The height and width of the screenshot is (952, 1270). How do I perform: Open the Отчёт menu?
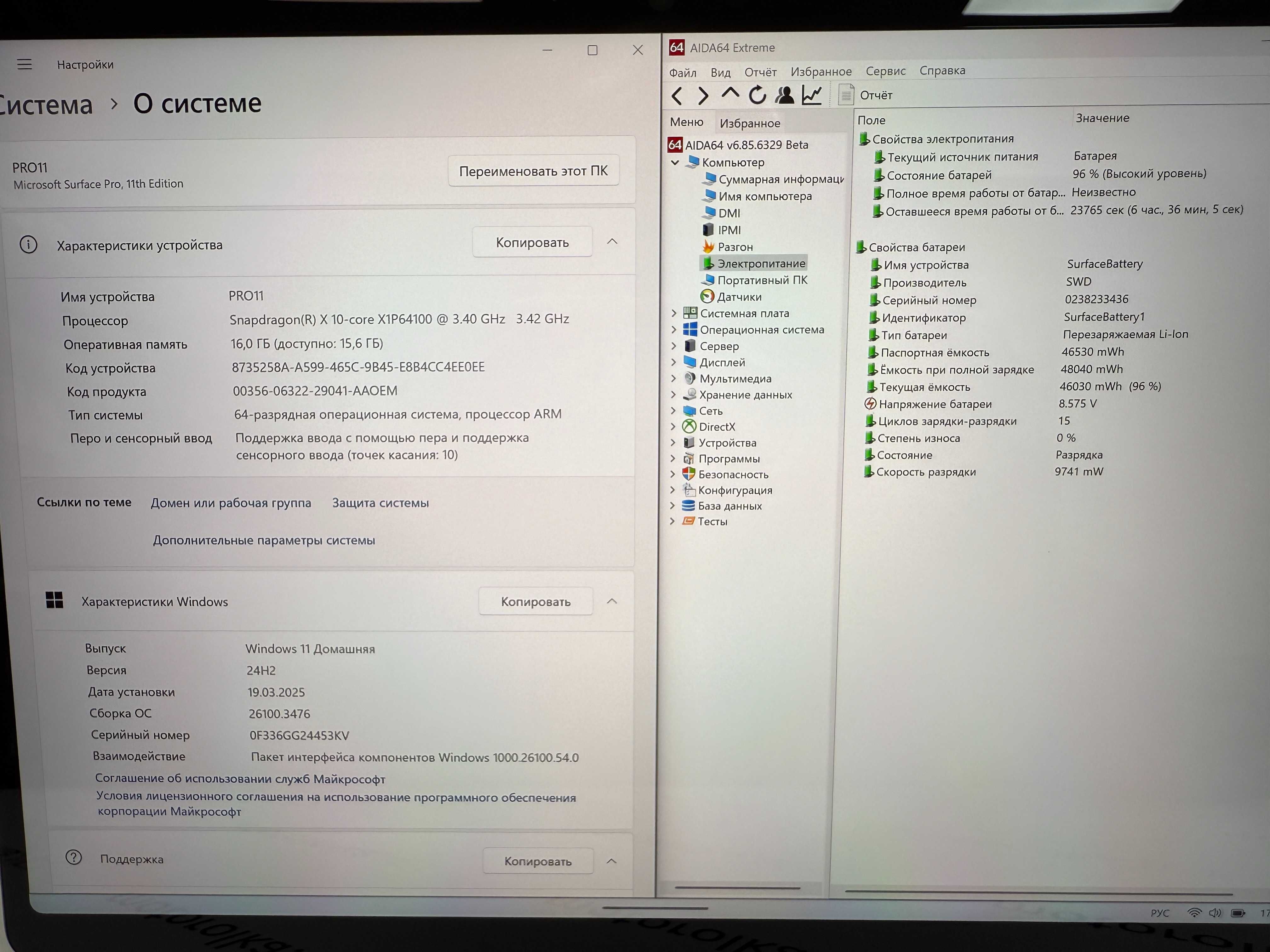coord(760,72)
